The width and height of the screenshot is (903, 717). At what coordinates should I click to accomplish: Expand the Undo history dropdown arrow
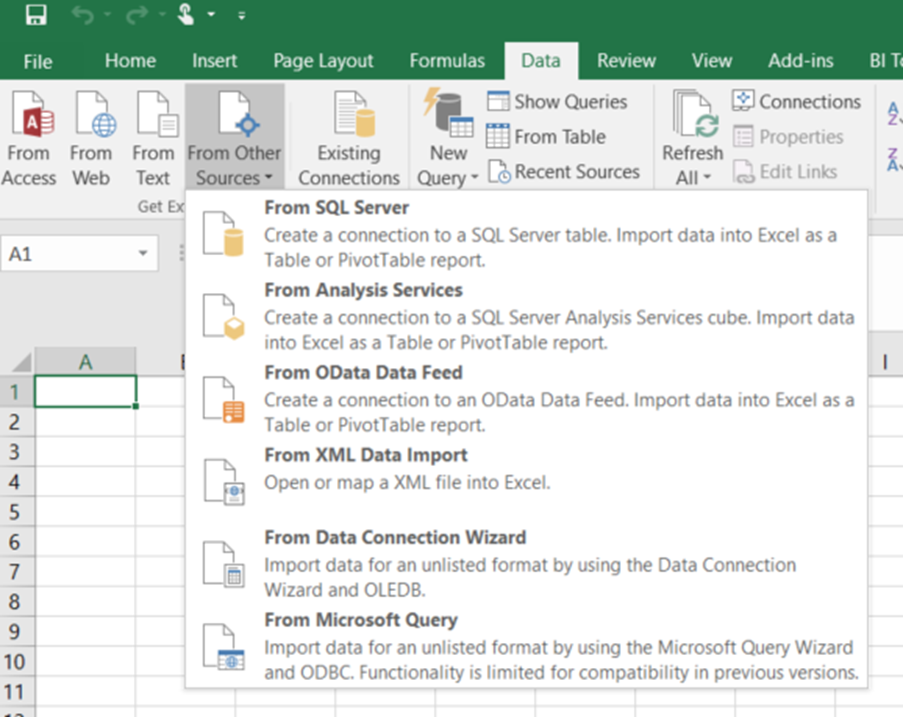click(x=107, y=14)
